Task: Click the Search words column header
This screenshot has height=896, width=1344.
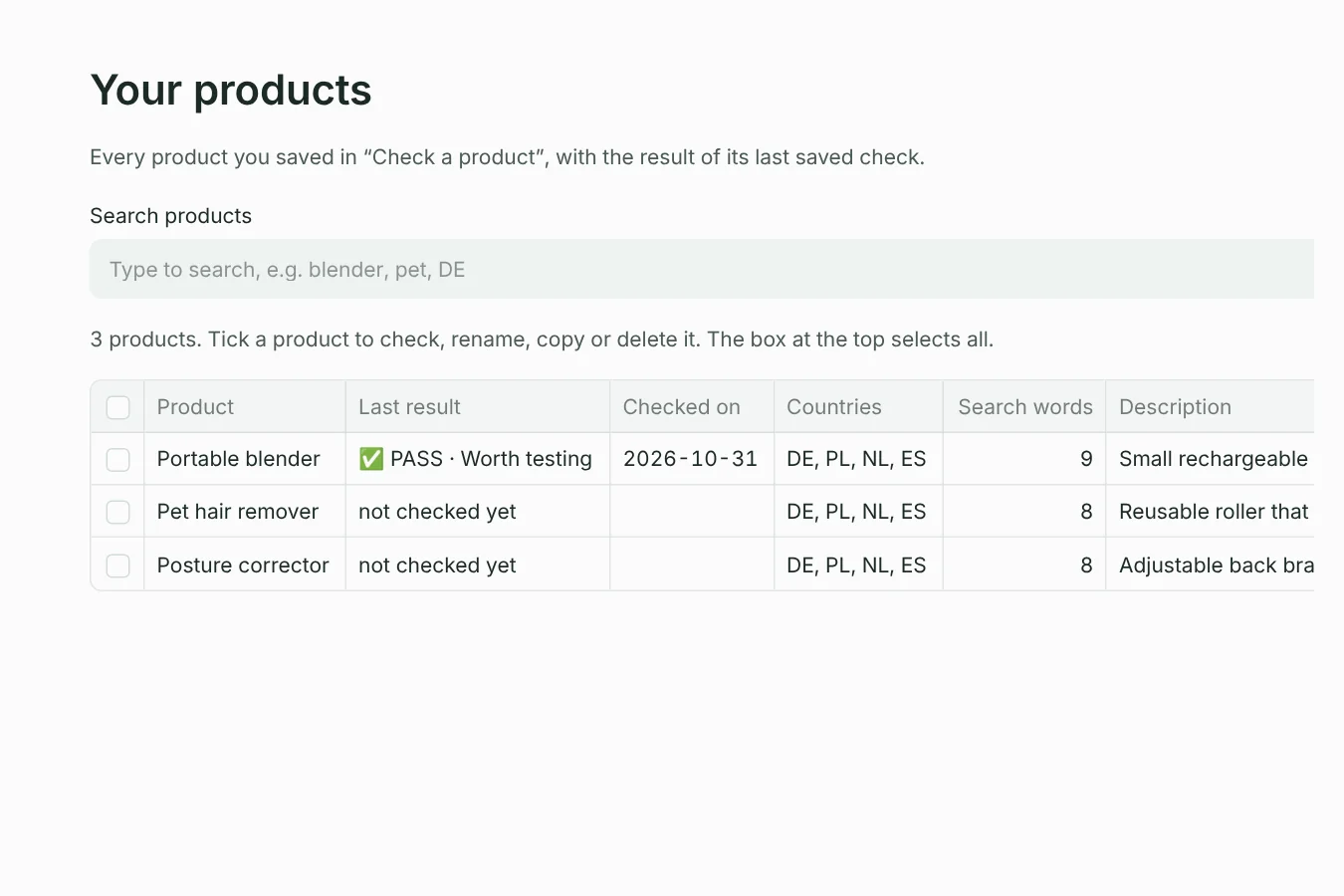Action: pyautogui.click(x=1025, y=407)
